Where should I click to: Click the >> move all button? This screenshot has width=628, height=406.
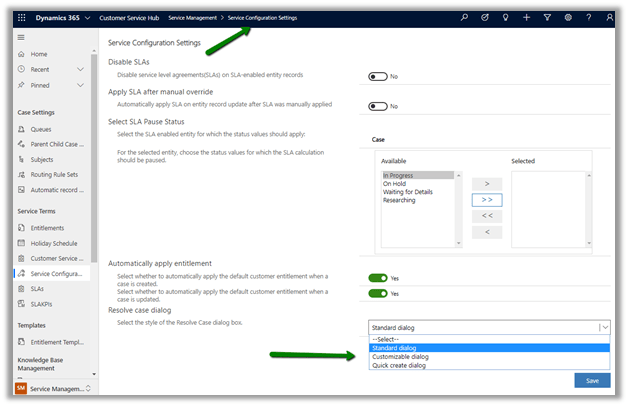(487, 200)
